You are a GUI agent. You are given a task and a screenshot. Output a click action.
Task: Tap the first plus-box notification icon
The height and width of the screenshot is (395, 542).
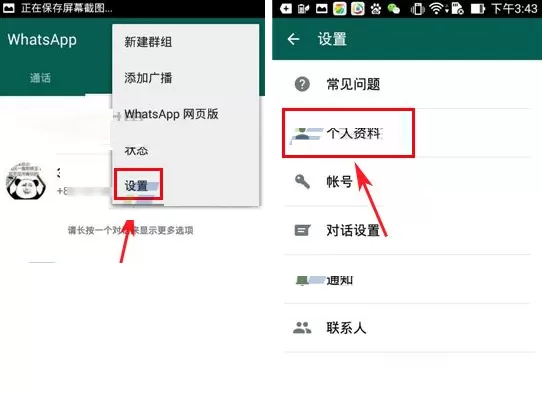[x=286, y=9]
